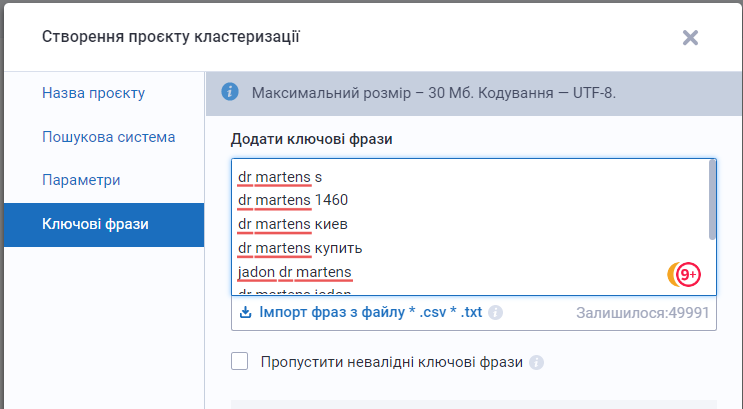743x409 pixels.
Task: Click the 'jadon dr martens' phrase
Action: pyautogui.click(x=295, y=272)
